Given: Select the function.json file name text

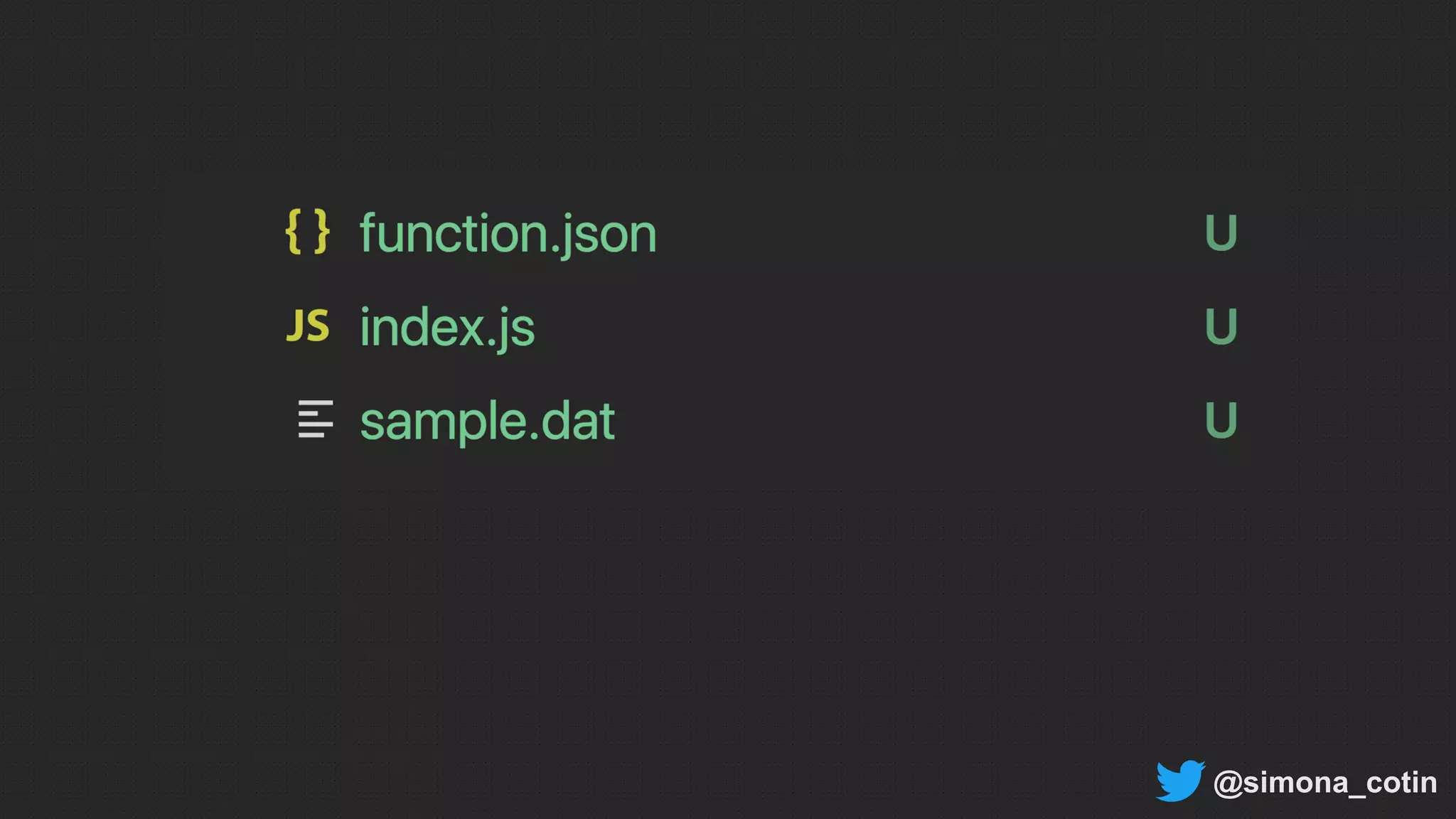Looking at the screenshot, I should 508,233.
